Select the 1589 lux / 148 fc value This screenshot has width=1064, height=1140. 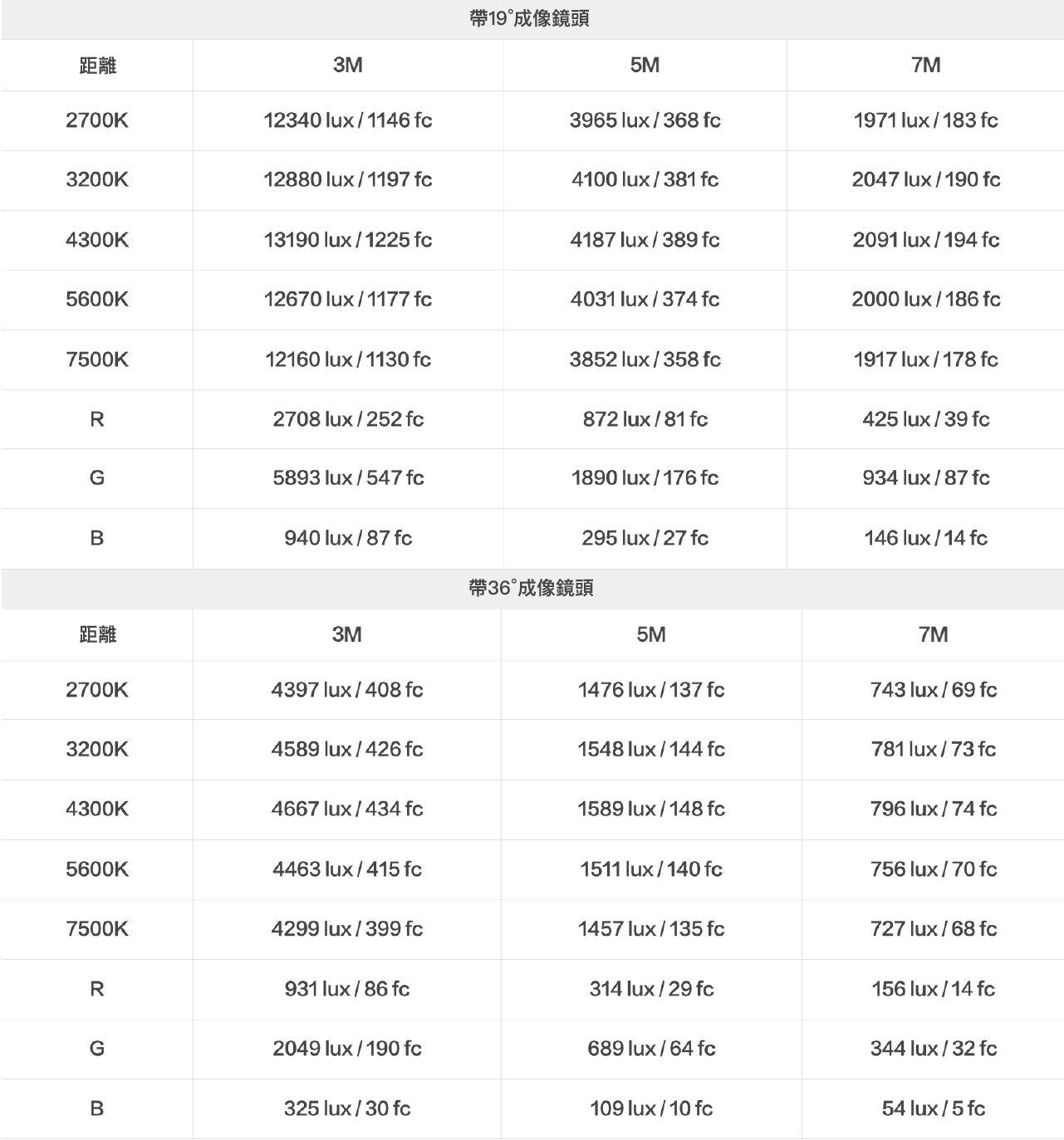651,809
